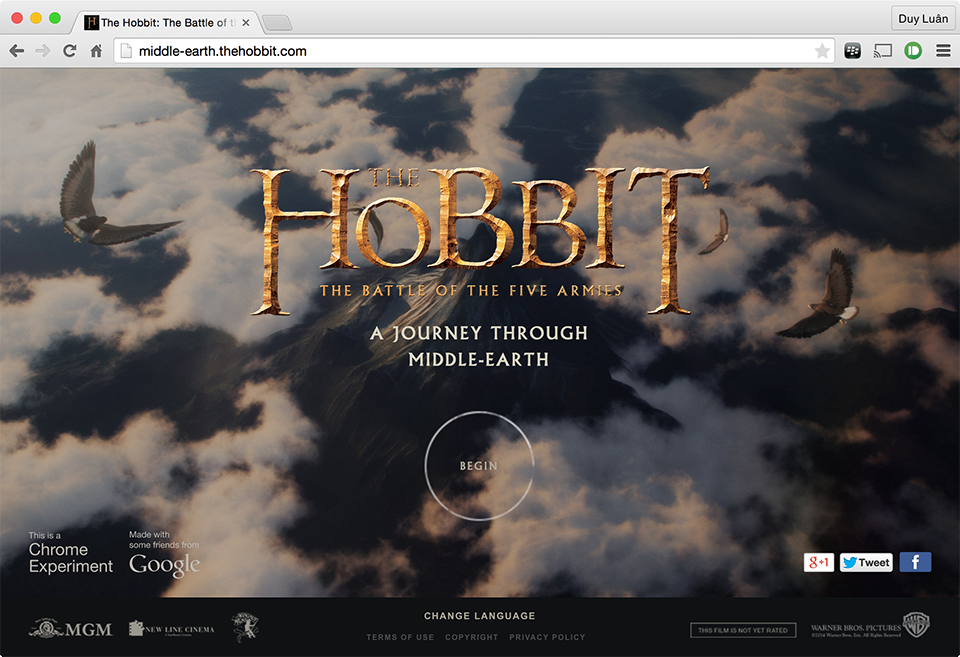
Task: Minimize the Chrome window
Action: pos(36,18)
